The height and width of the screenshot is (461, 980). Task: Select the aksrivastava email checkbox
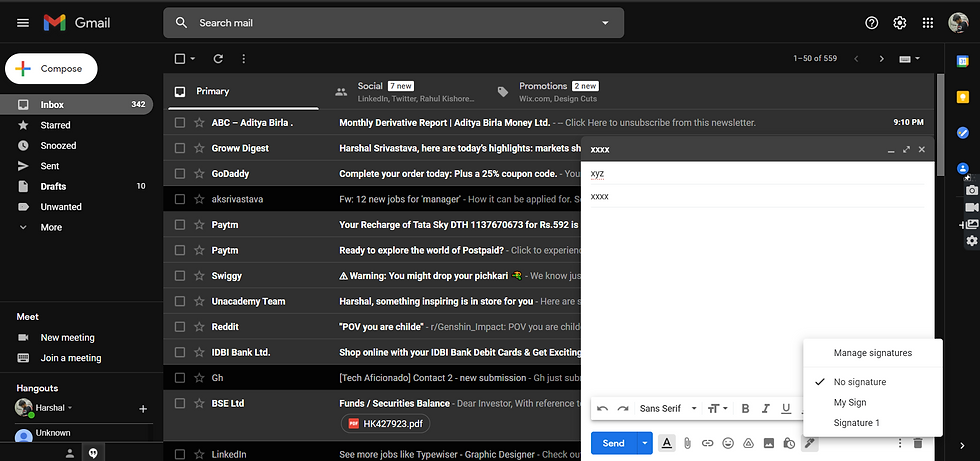pyautogui.click(x=180, y=199)
